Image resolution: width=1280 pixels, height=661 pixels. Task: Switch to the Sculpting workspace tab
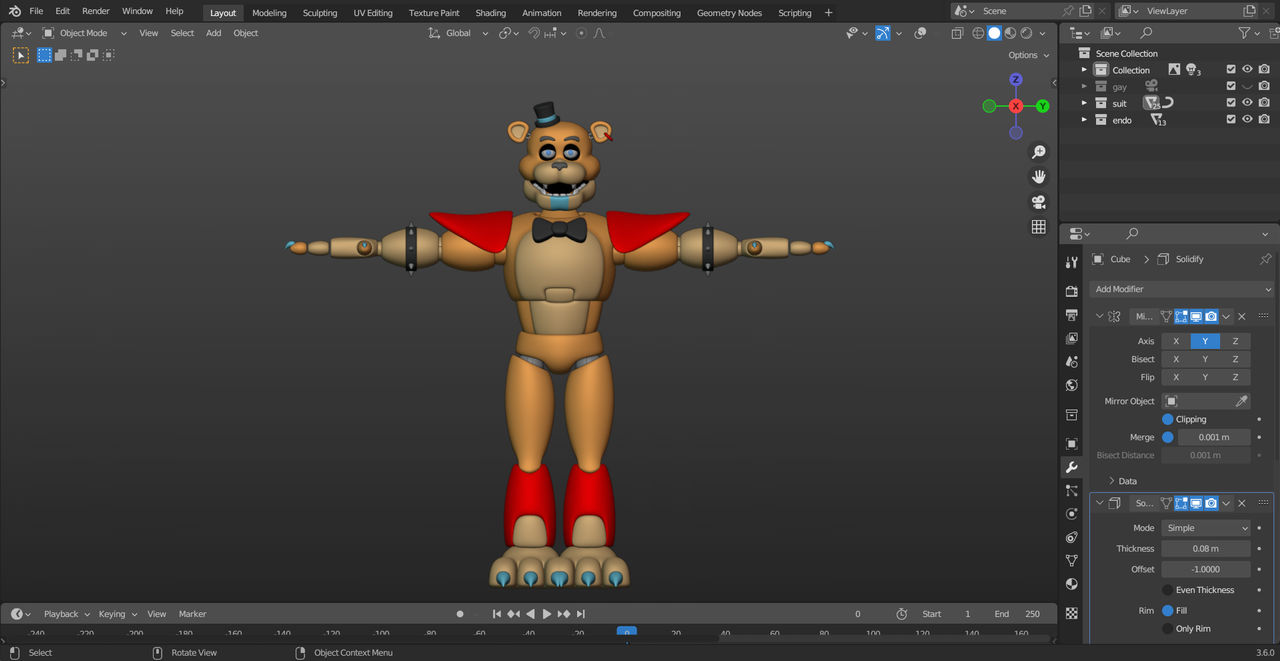pyautogui.click(x=320, y=13)
